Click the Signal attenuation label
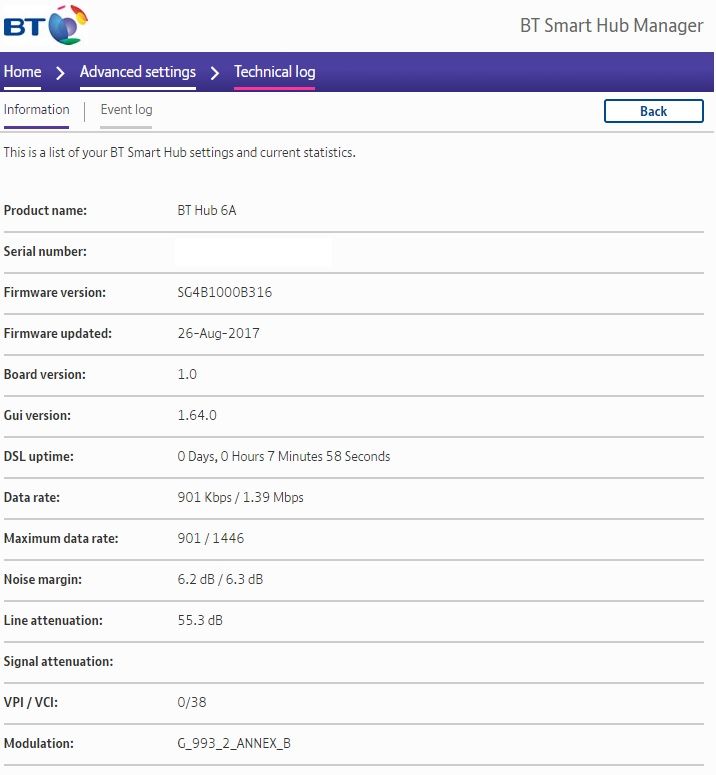The height and width of the screenshot is (775, 716). coord(58,662)
